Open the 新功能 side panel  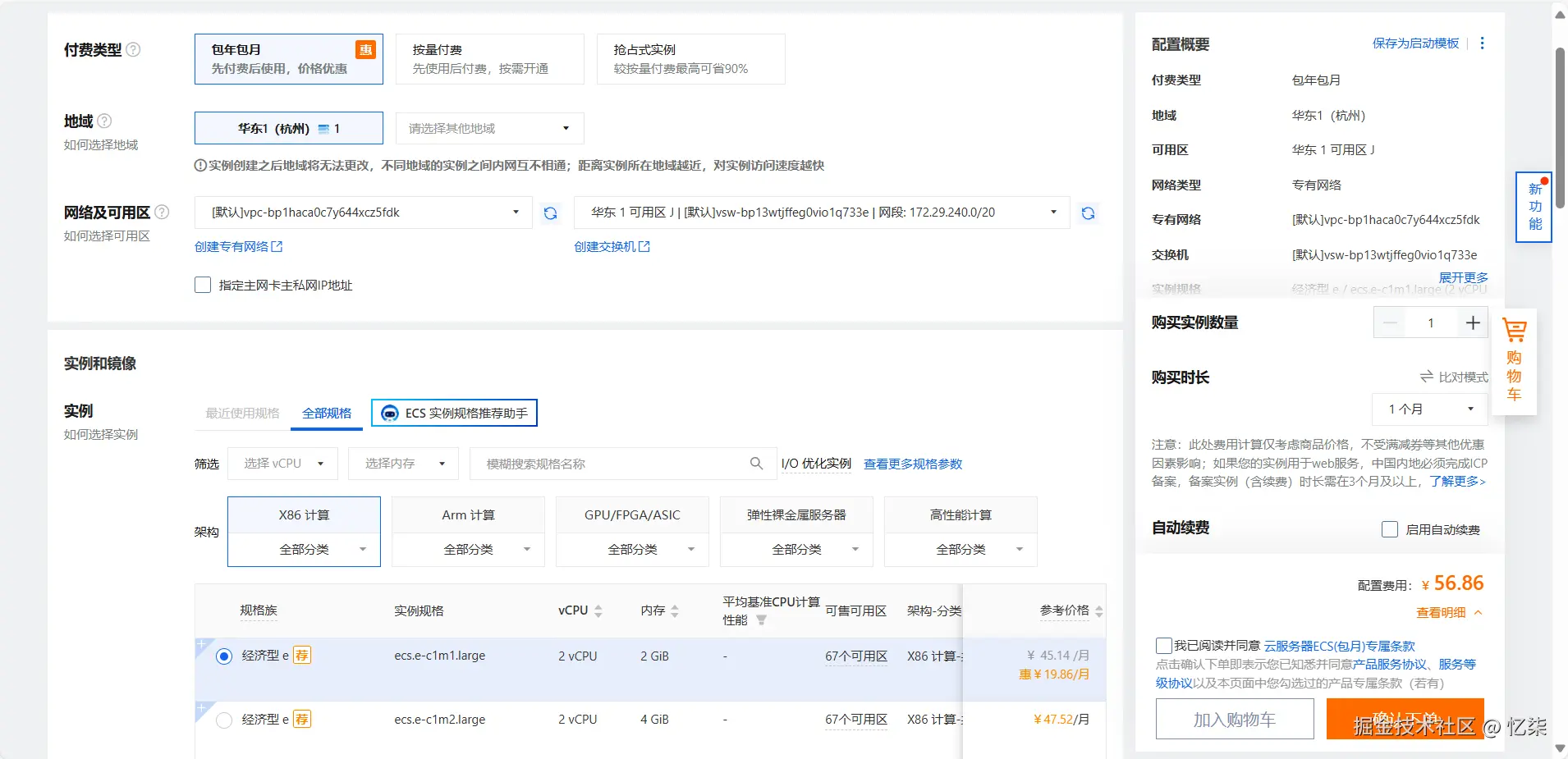1534,207
